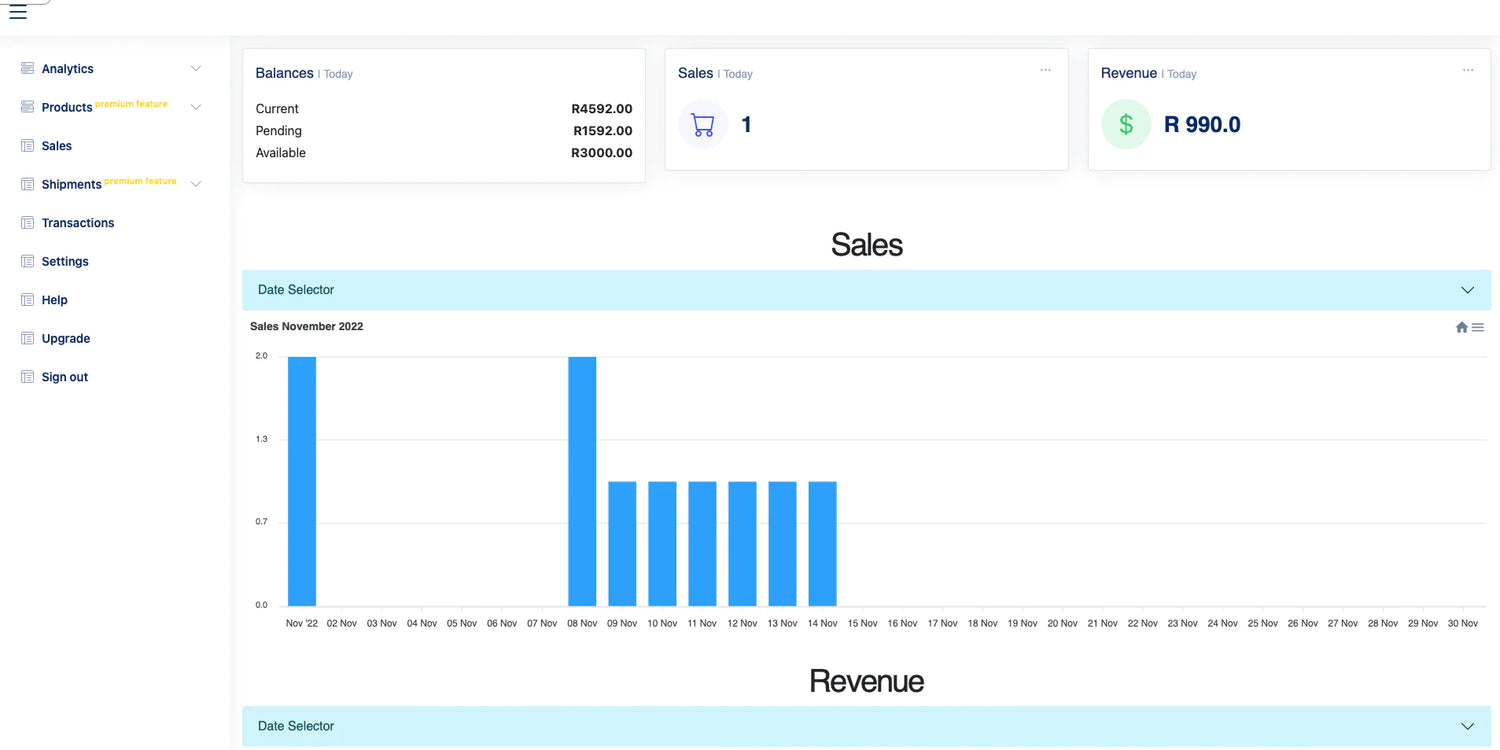This screenshot has height=750, width=1500.
Task: Click the 13 Nov sales bar
Action: click(x=782, y=544)
